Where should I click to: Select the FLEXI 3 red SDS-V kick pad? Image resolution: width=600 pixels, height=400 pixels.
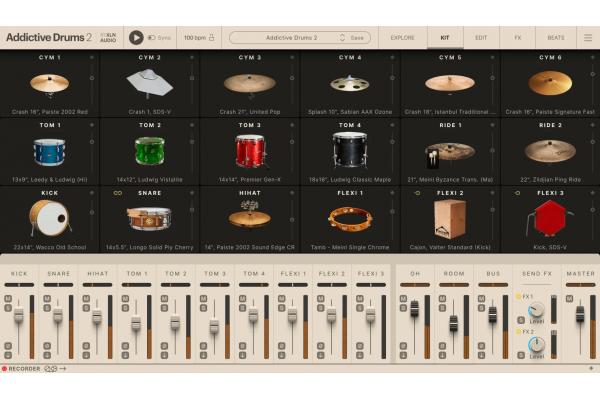click(x=550, y=218)
